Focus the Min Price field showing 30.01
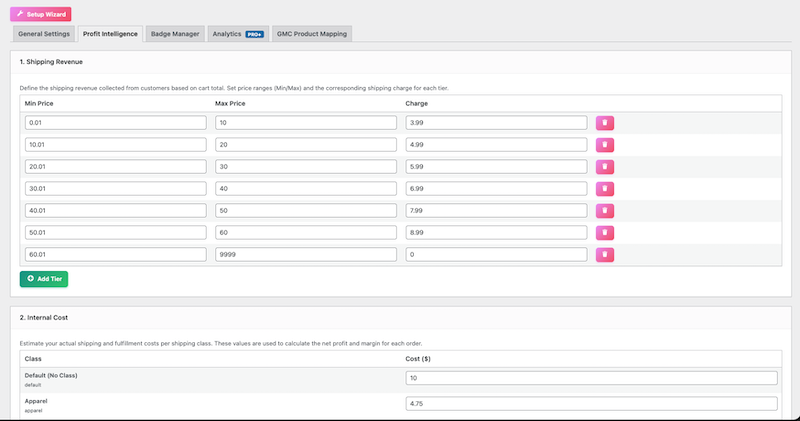 tap(116, 188)
